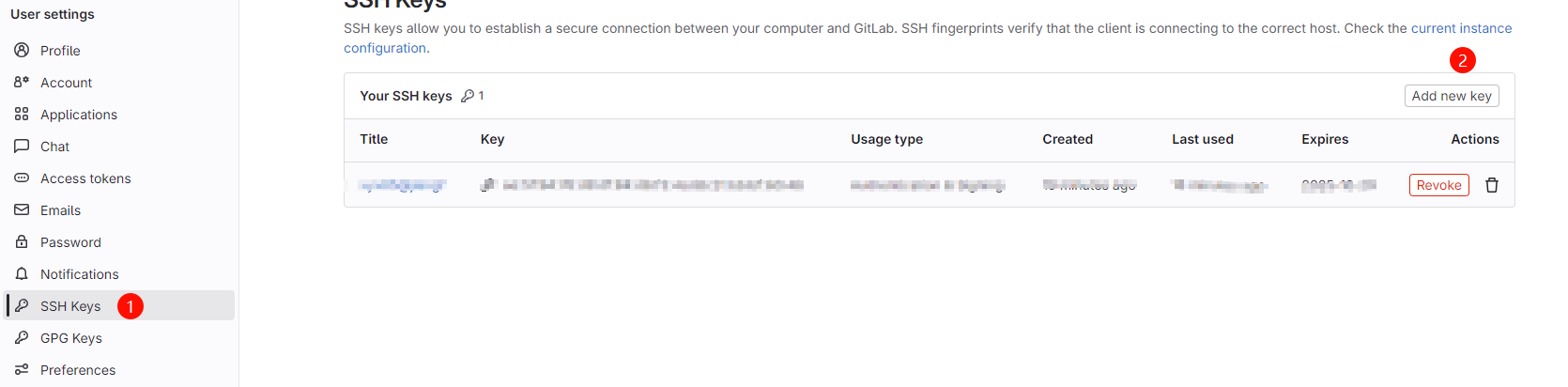Screen dimensions: 1568x387
Task: Click the Preferences sliders icon
Action: tap(22, 369)
